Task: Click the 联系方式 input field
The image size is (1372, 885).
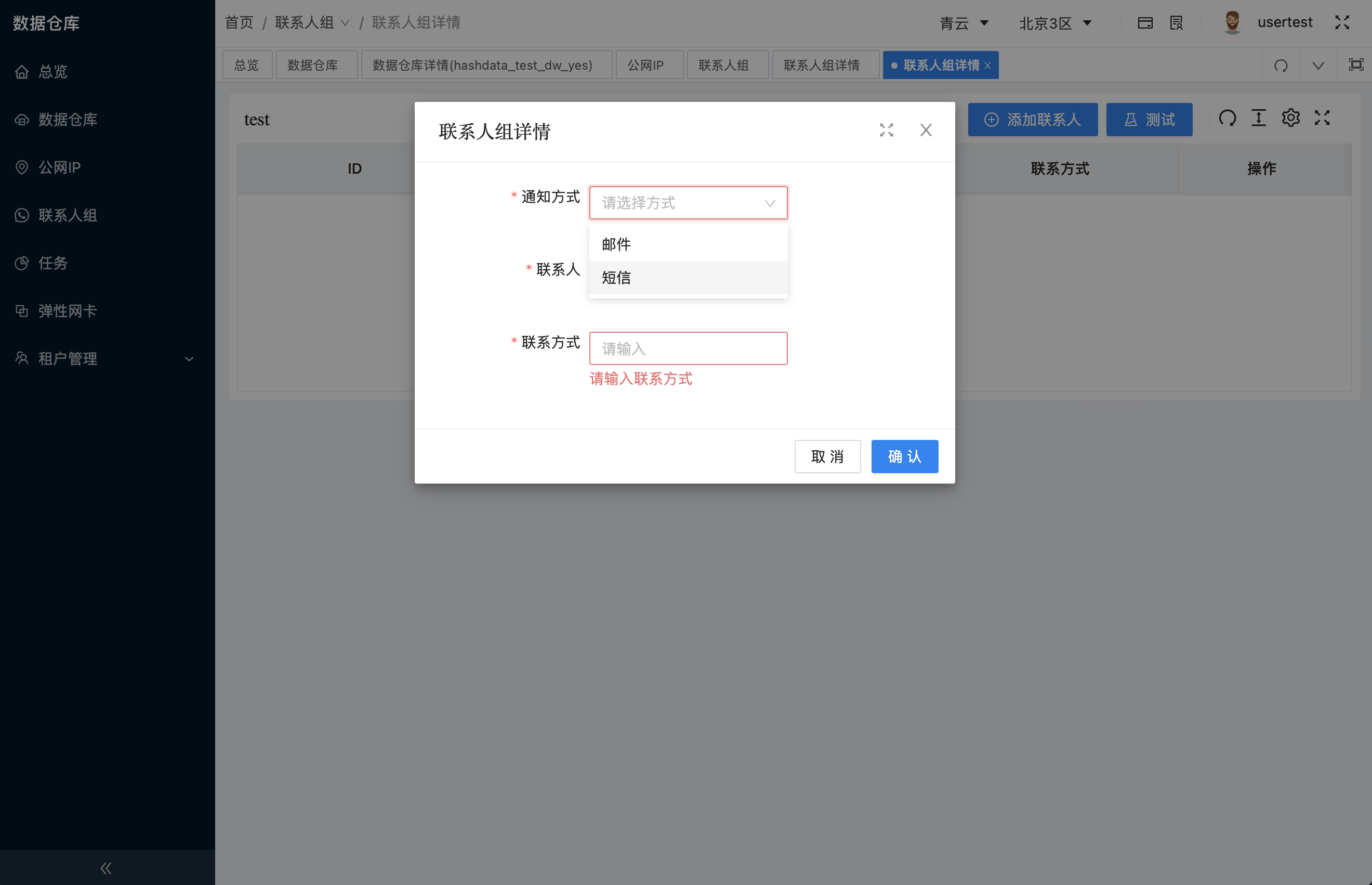Action: (x=688, y=348)
